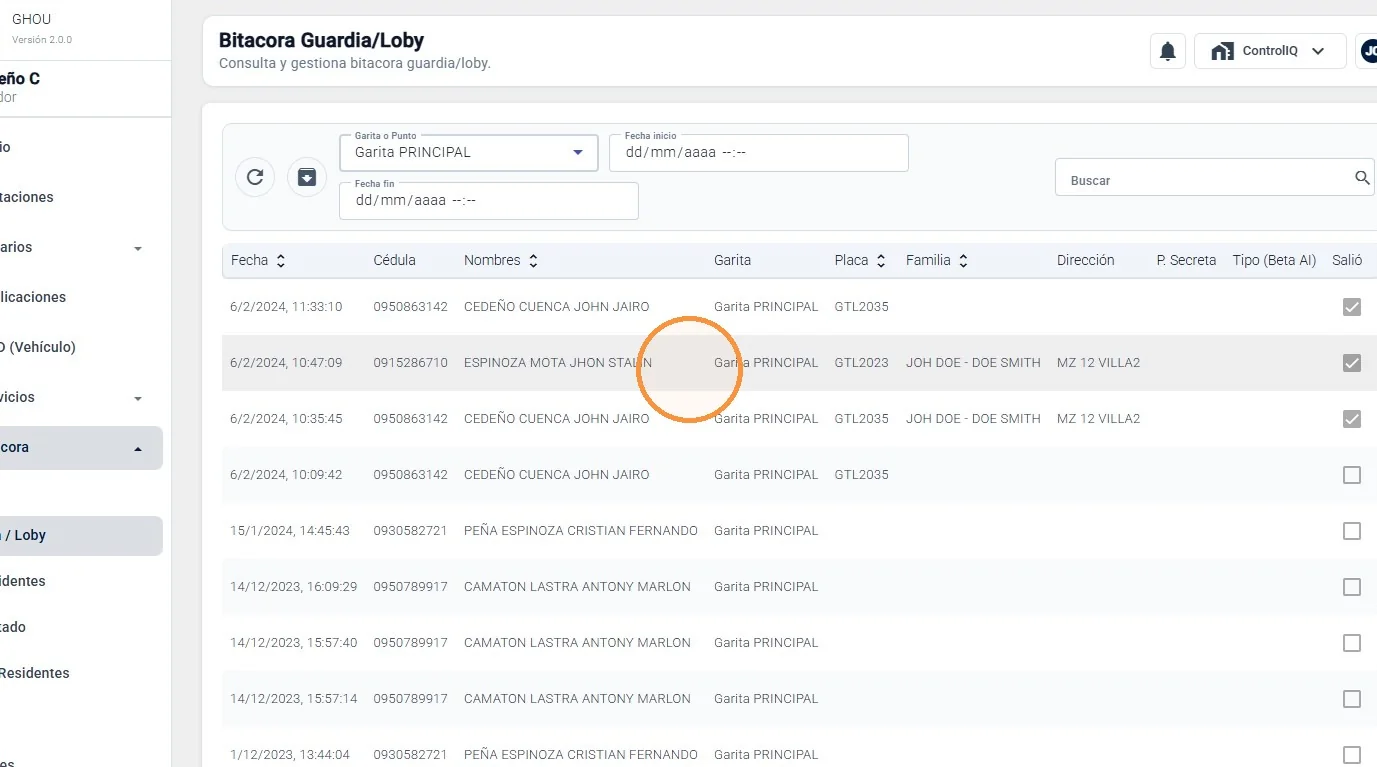Screen dimensions: 1377x767
Task: Click the refresh icon button
Action: (255, 177)
